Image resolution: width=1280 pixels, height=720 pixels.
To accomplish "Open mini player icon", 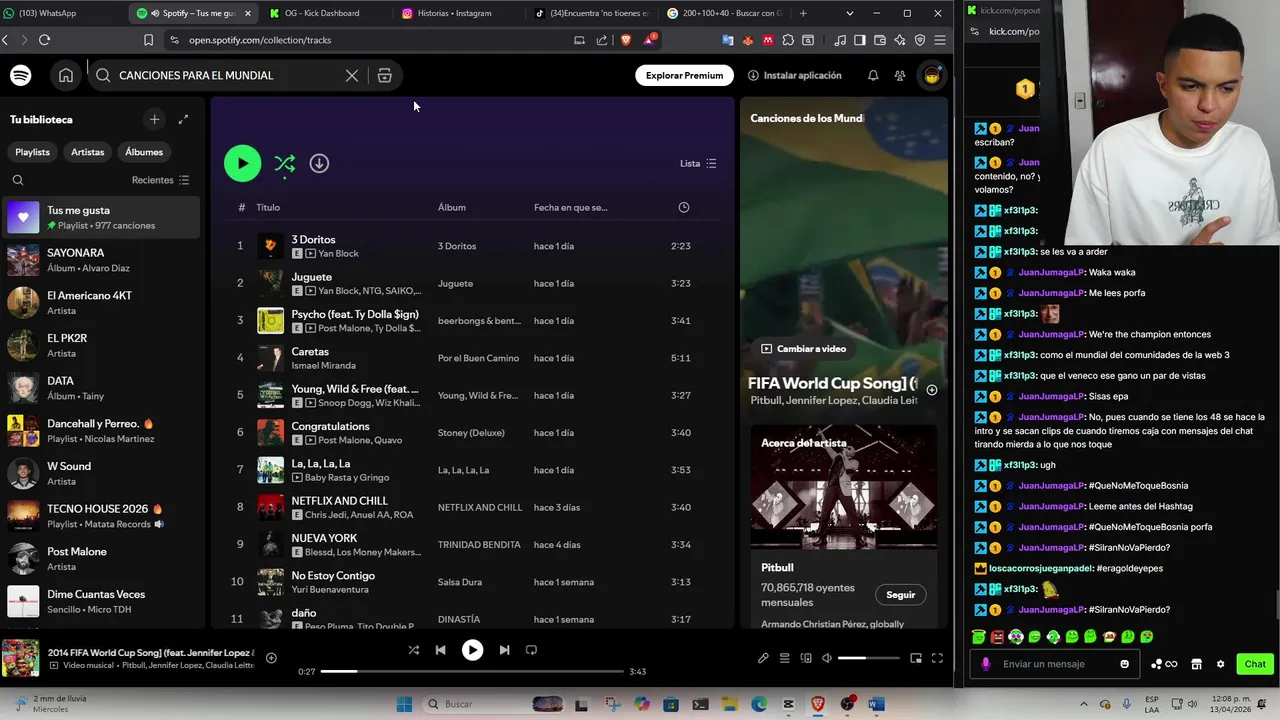I will click(915, 658).
